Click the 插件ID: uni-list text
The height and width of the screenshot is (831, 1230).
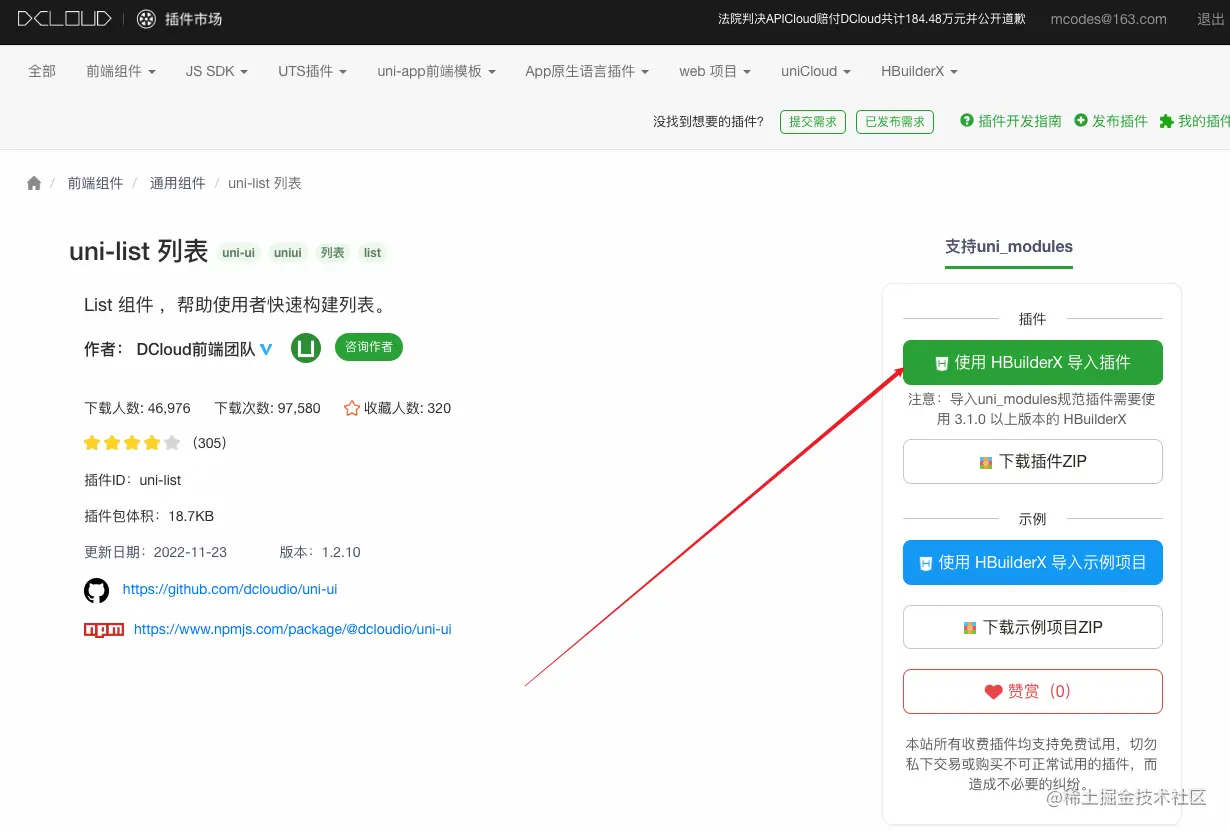[133, 480]
